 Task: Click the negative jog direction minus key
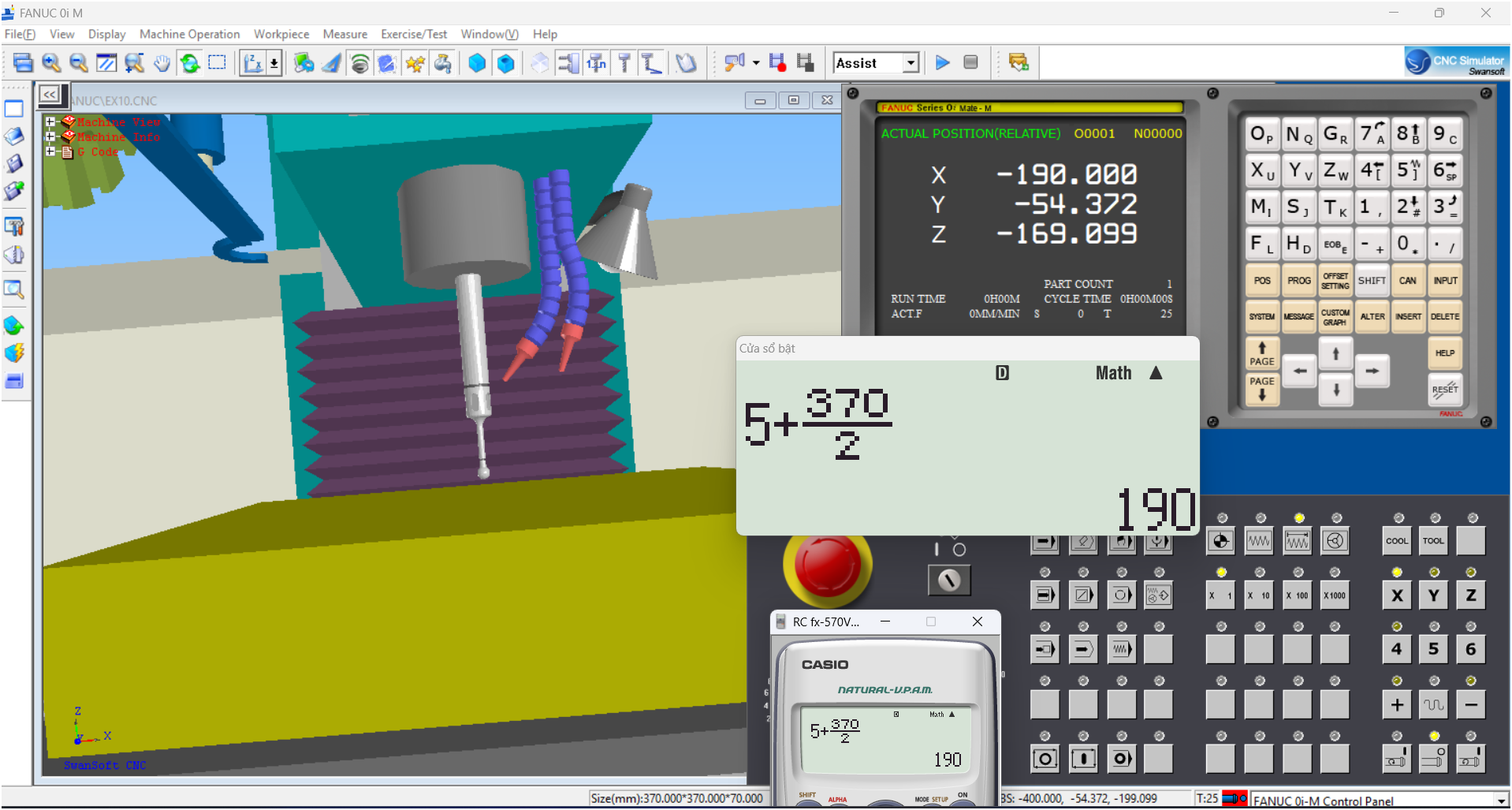pos(1471,704)
